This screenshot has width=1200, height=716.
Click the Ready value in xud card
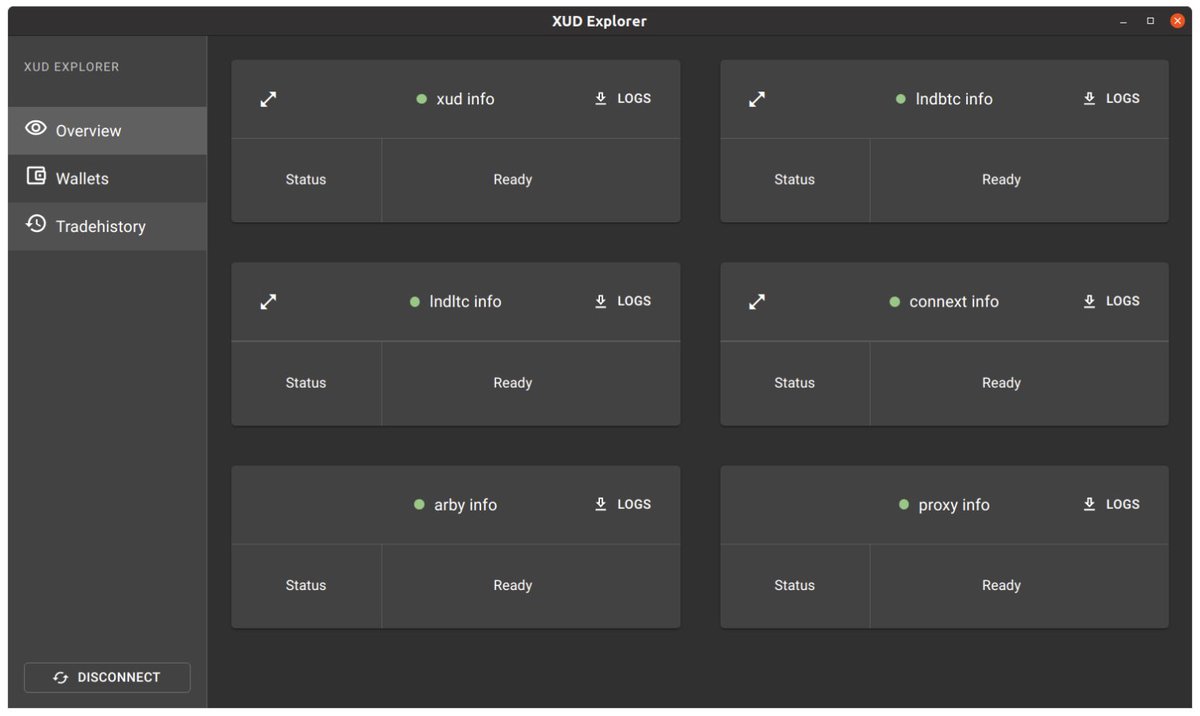tap(512, 180)
